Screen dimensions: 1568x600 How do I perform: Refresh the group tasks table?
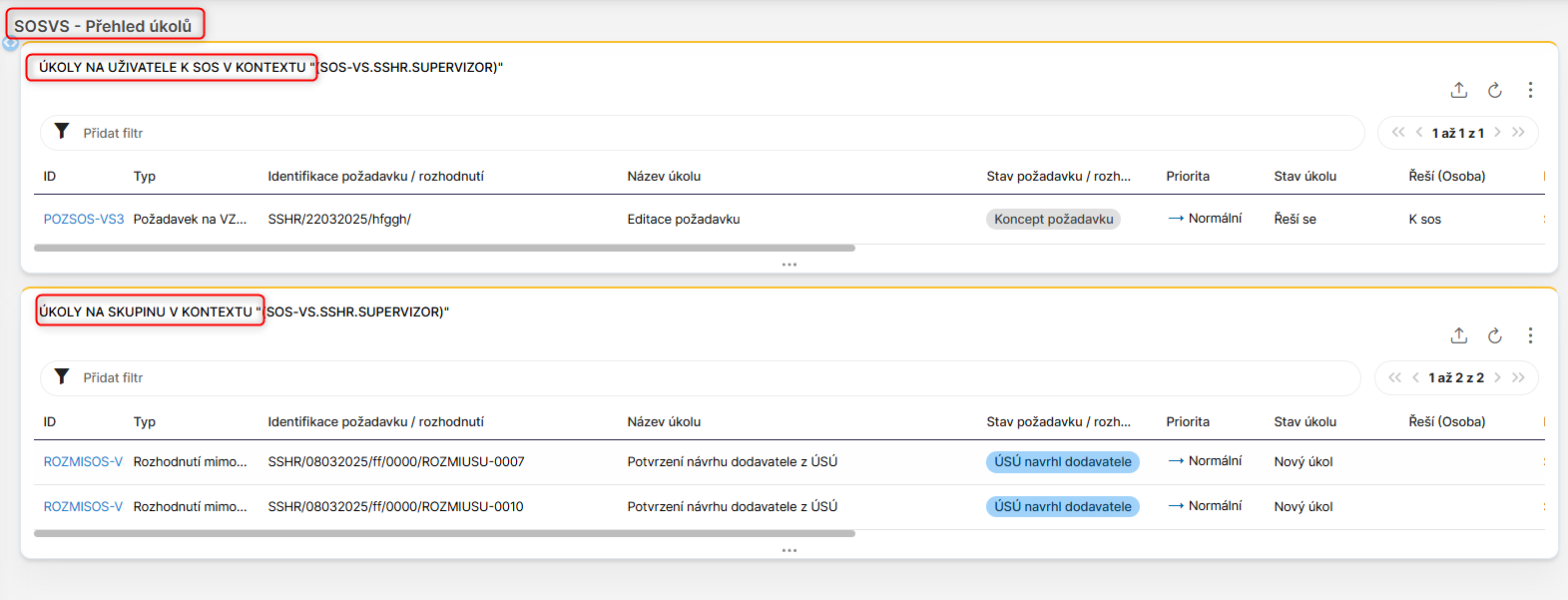(x=1494, y=335)
